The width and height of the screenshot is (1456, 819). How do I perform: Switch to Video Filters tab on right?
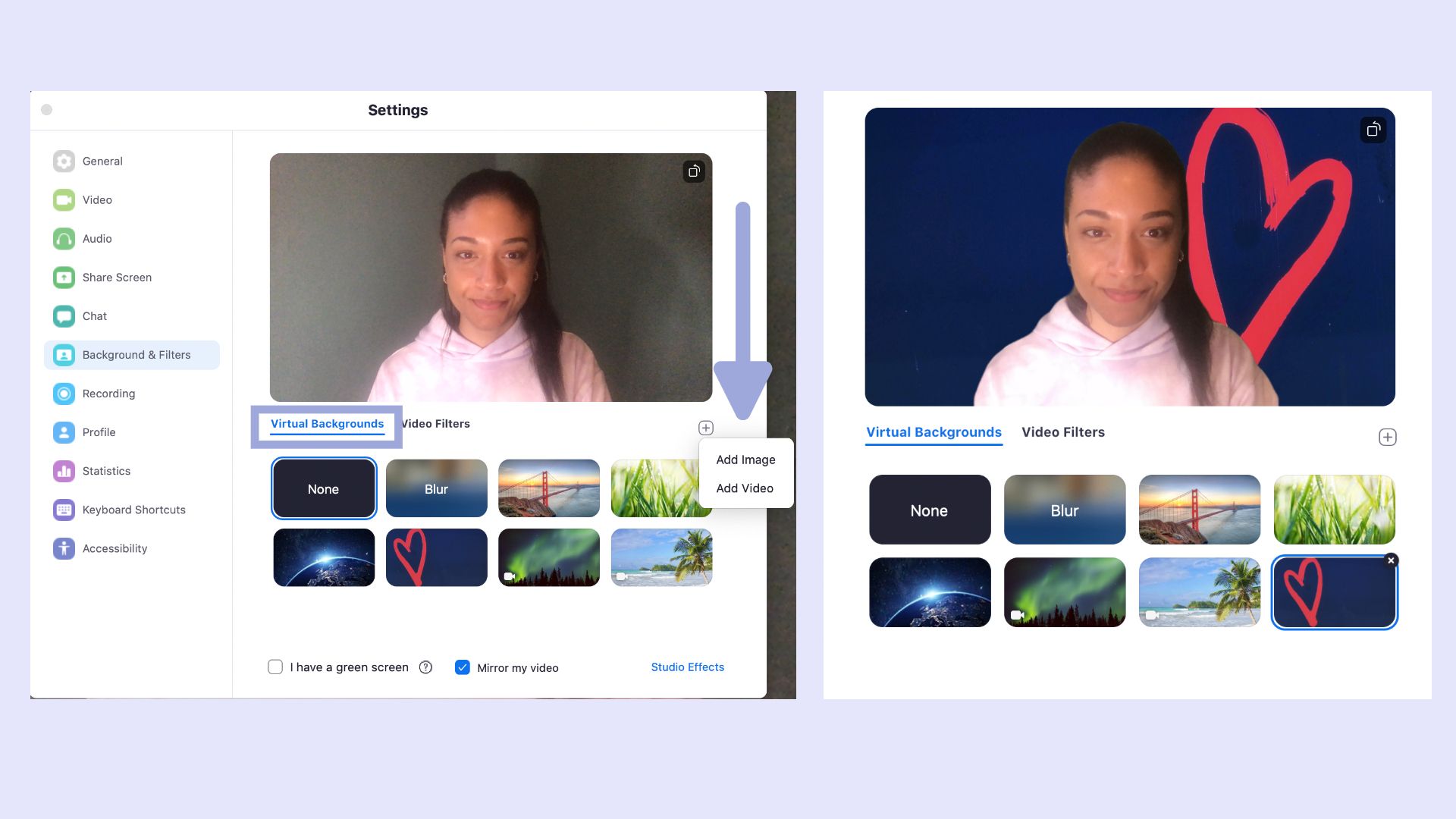(1062, 432)
